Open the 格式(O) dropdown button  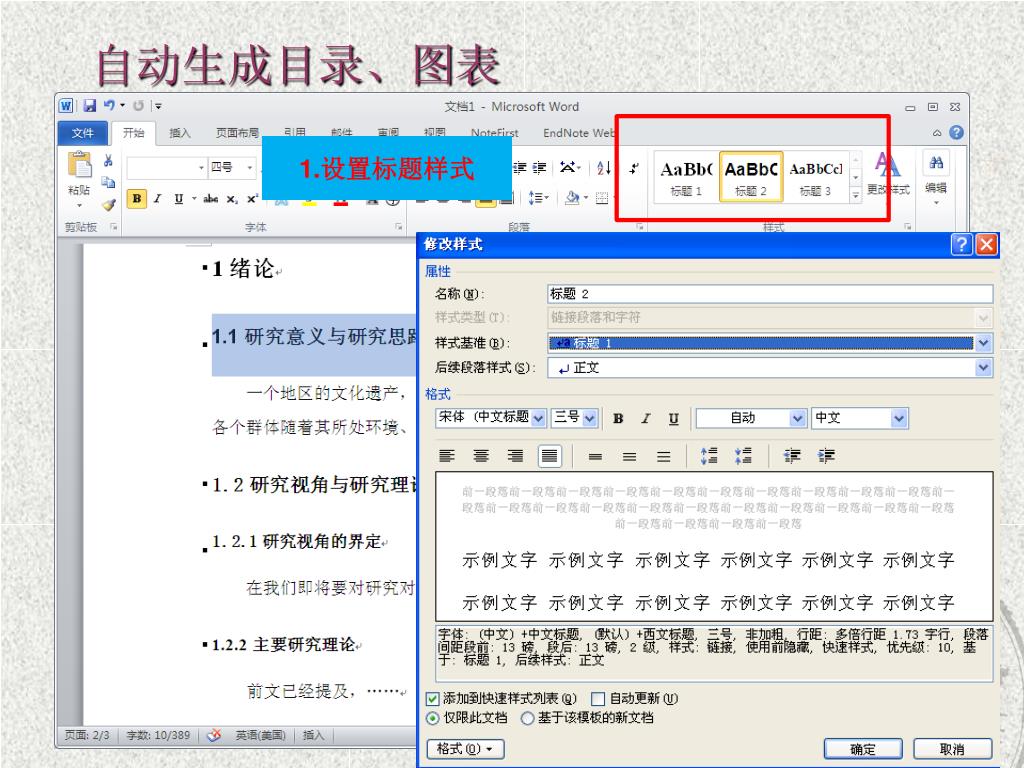click(465, 749)
